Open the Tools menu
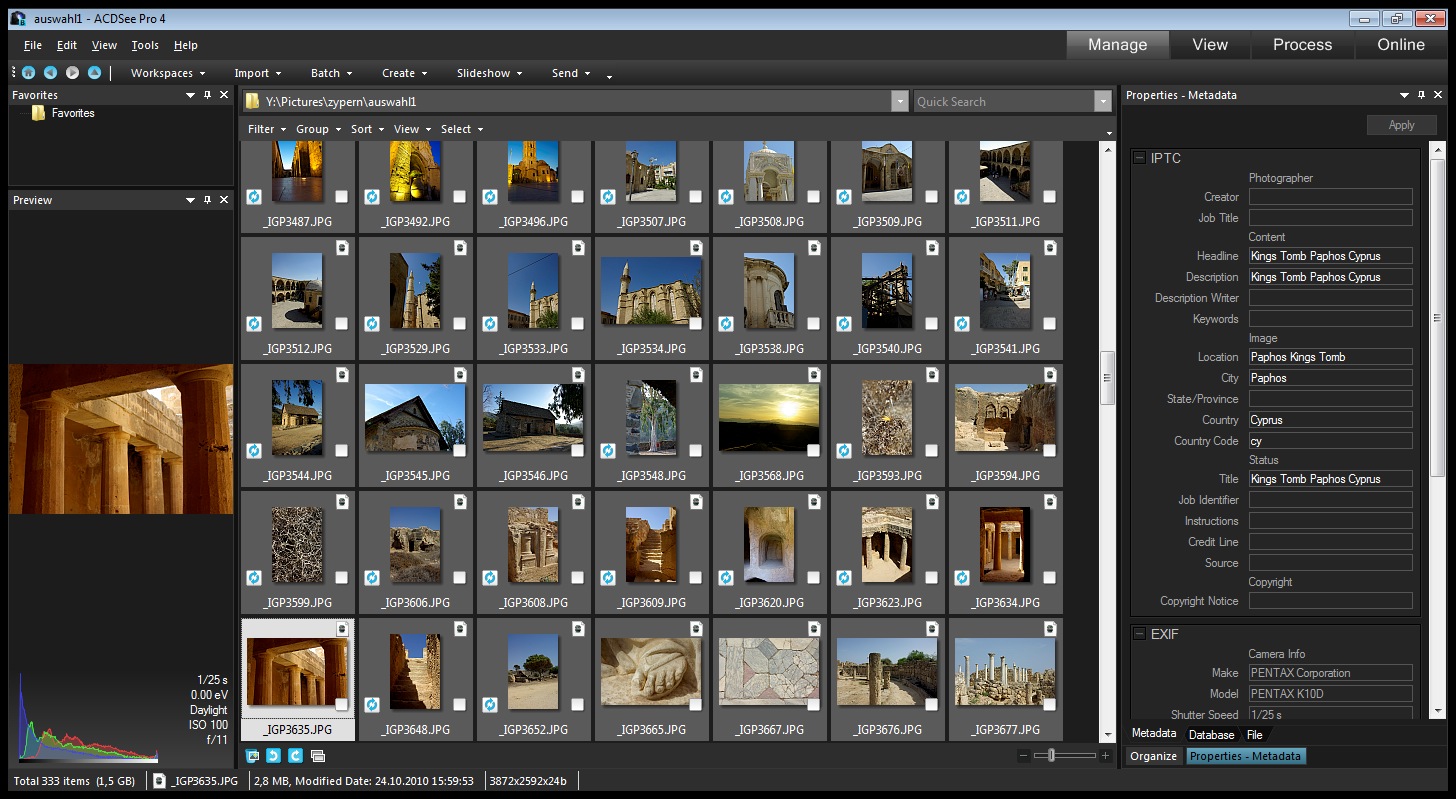 145,45
